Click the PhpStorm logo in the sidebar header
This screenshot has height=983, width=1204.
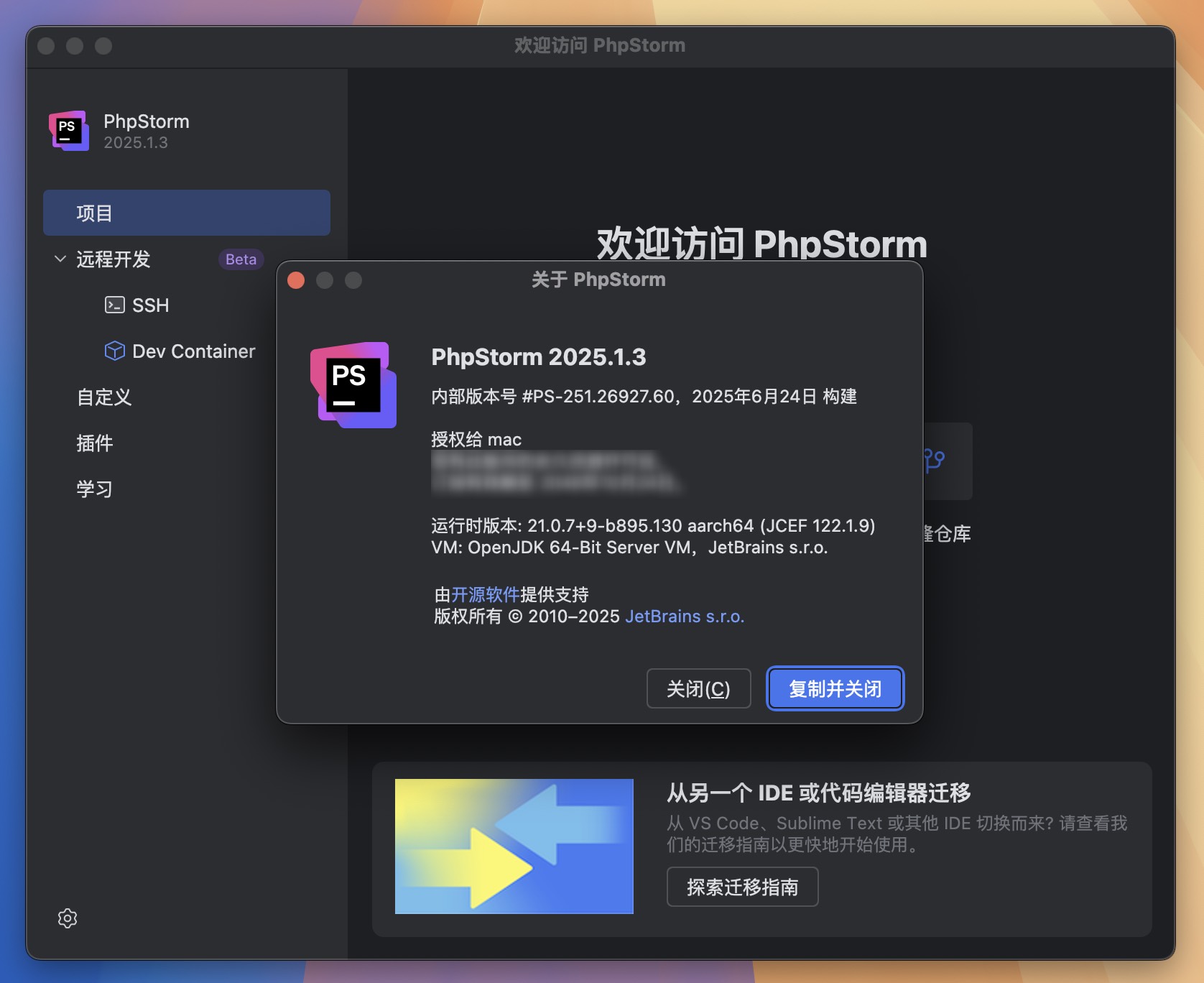tap(69, 131)
